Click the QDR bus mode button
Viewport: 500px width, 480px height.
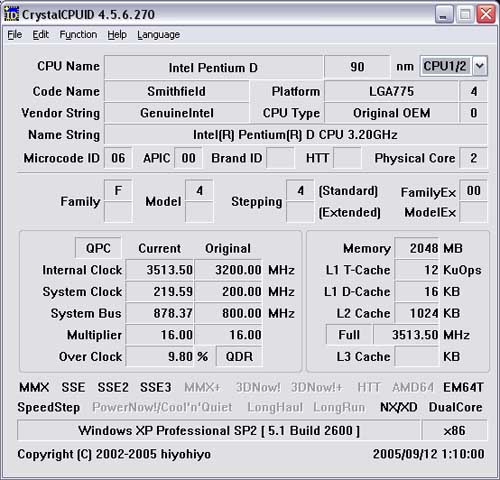(x=239, y=356)
